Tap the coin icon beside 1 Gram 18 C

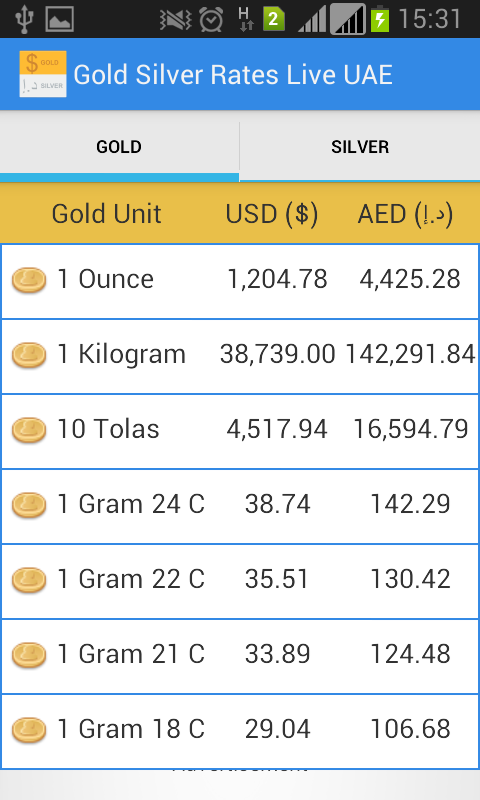click(x=29, y=730)
